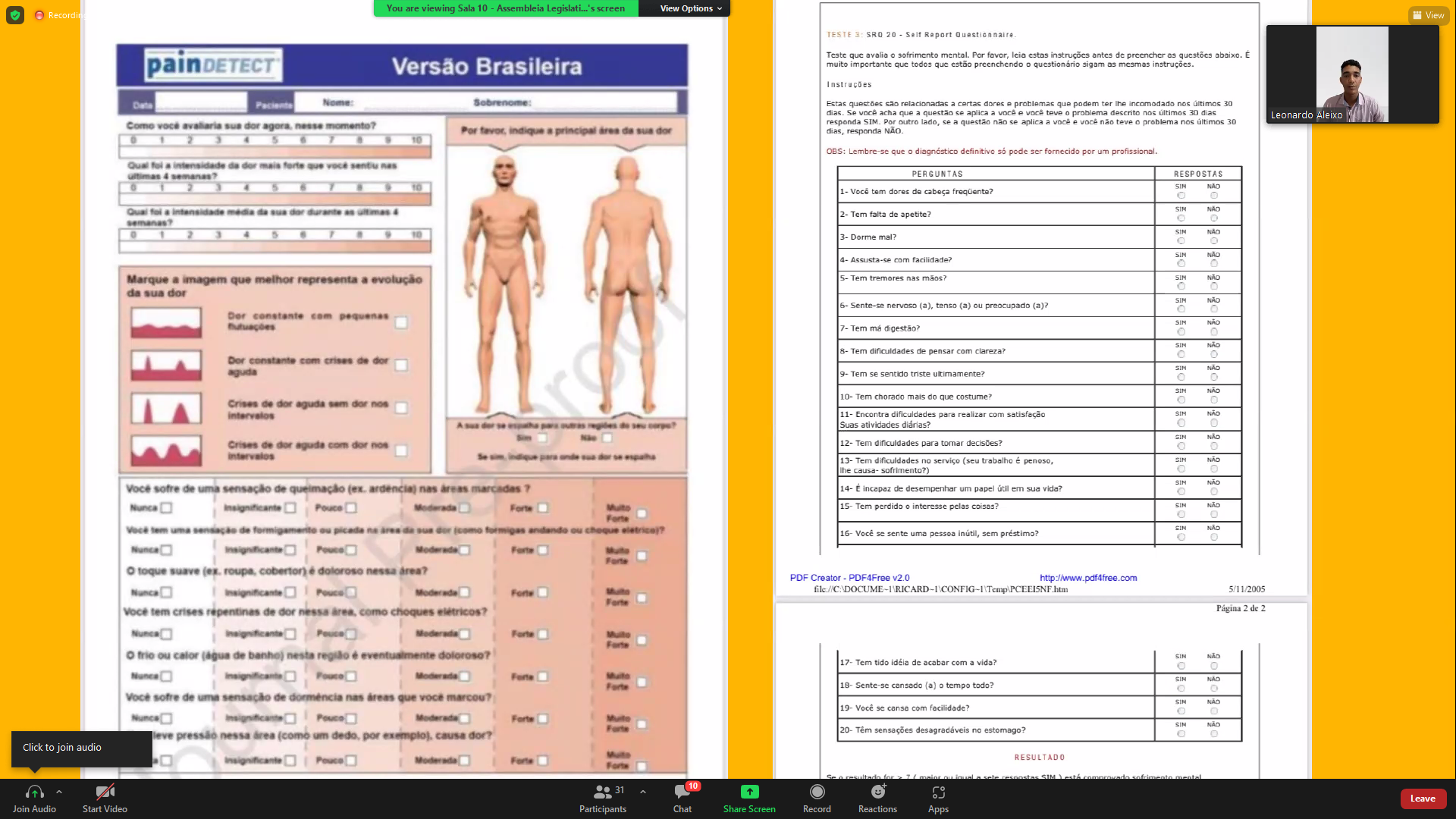Click the red Leave button
Screen dimensions: 1456x819
(1423, 799)
